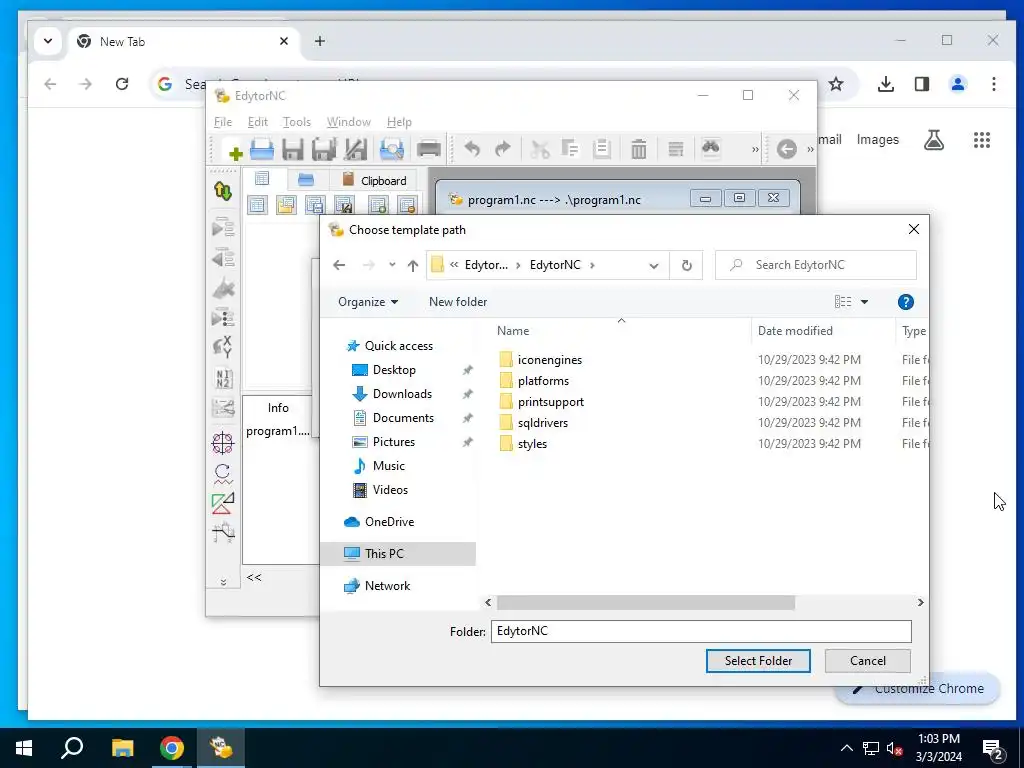Click the back arrow circle icon in EdytorNC toolbar
Viewport: 1024px width, 768px height.
786,149
